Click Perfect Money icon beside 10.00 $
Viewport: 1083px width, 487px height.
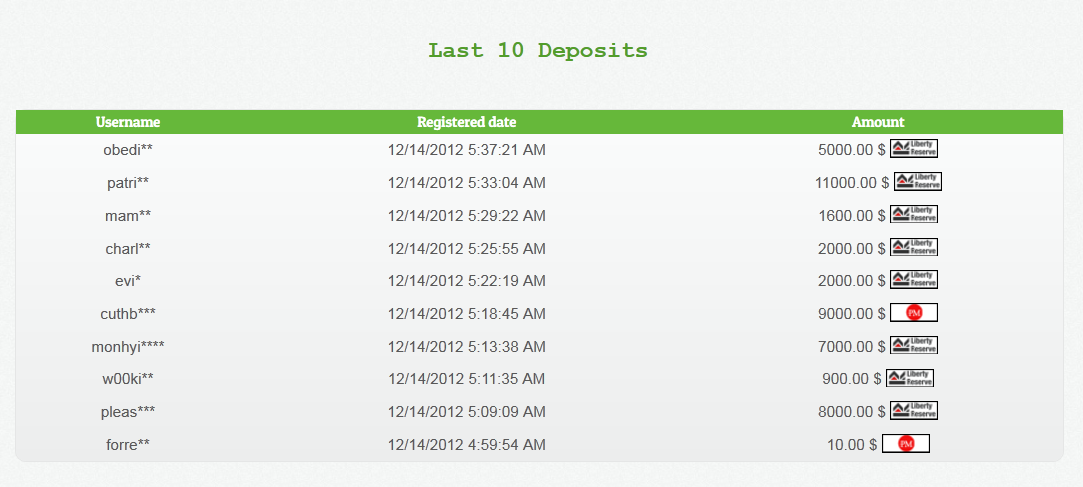(x=906, y=443)
